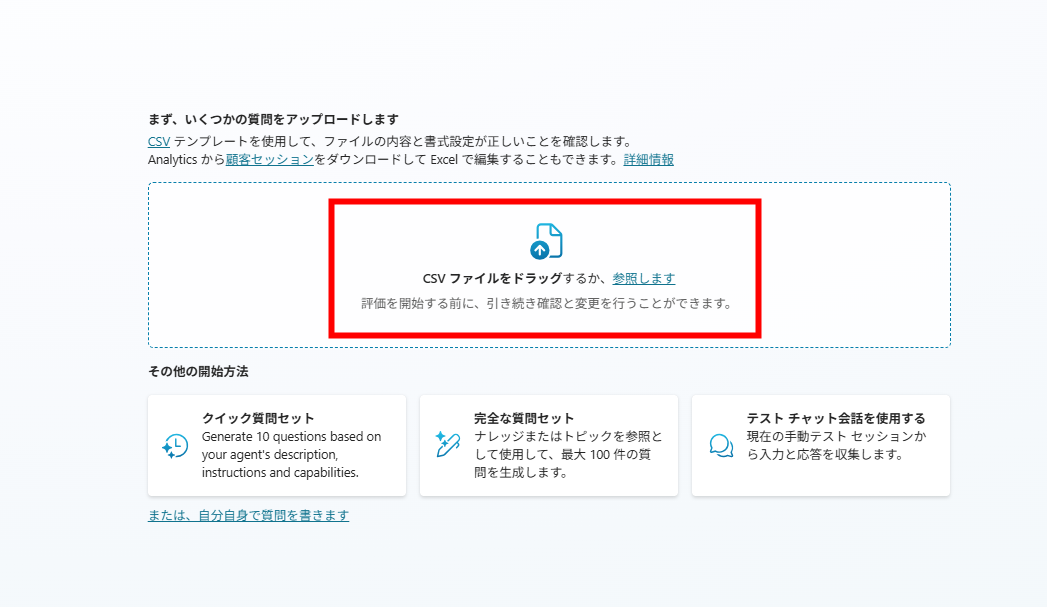The image size is (1047, 607).
Task: Open the 詳細情報 link
Action: click(x=648, y=160)
